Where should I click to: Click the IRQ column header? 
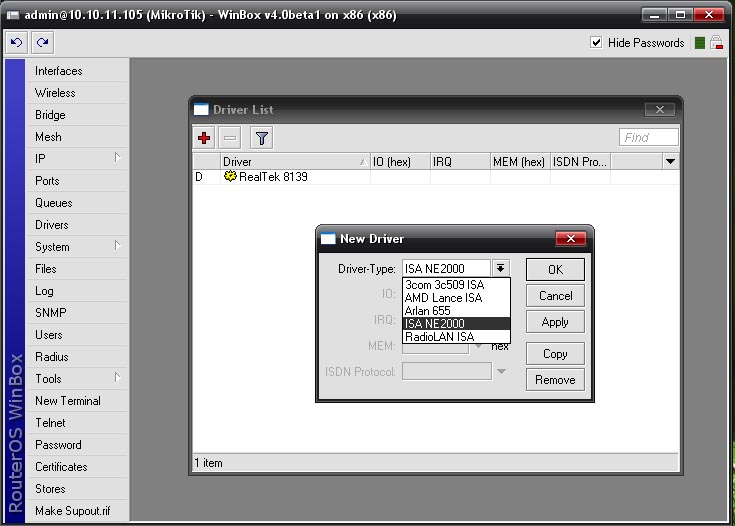click(460, 162)
